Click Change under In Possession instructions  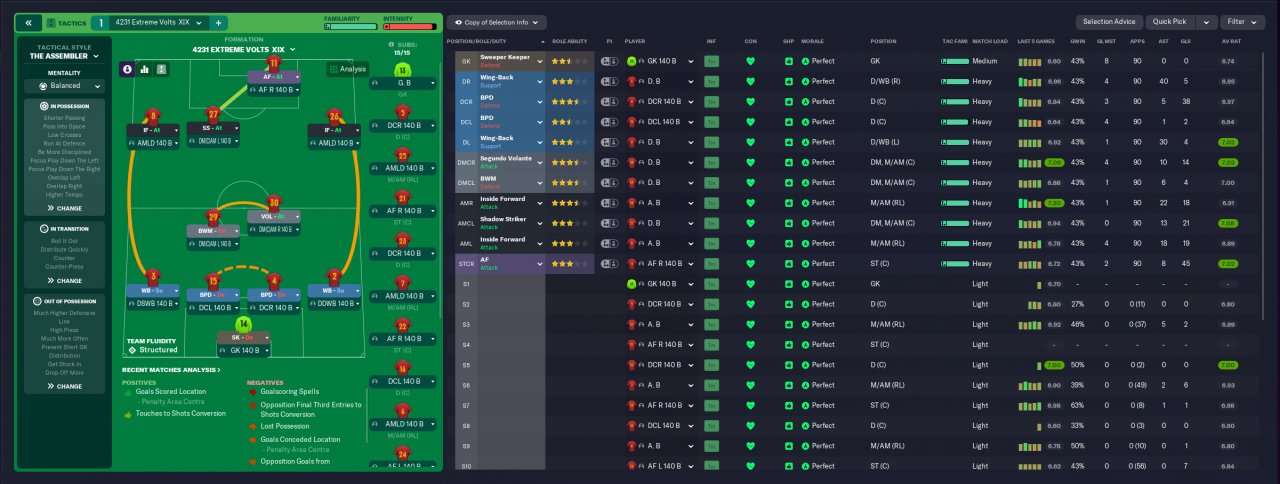[65, 208]
